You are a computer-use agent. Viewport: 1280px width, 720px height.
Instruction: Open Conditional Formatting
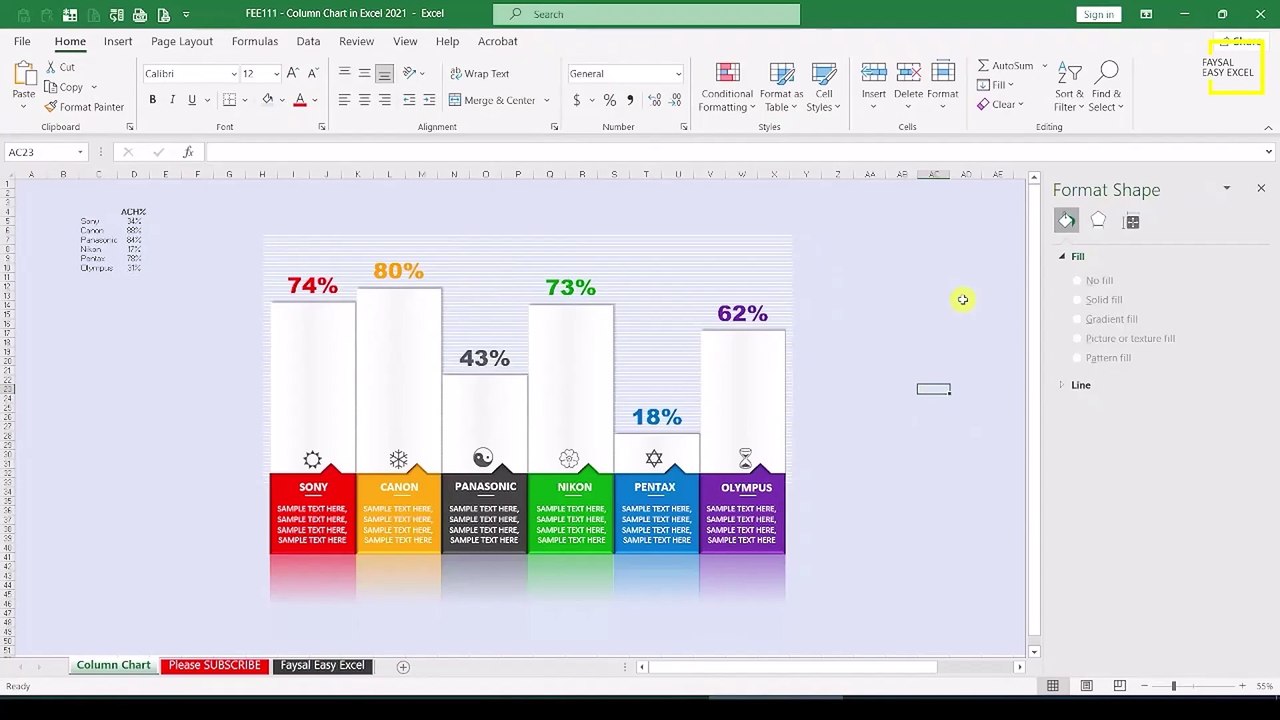tap(727, 87)
